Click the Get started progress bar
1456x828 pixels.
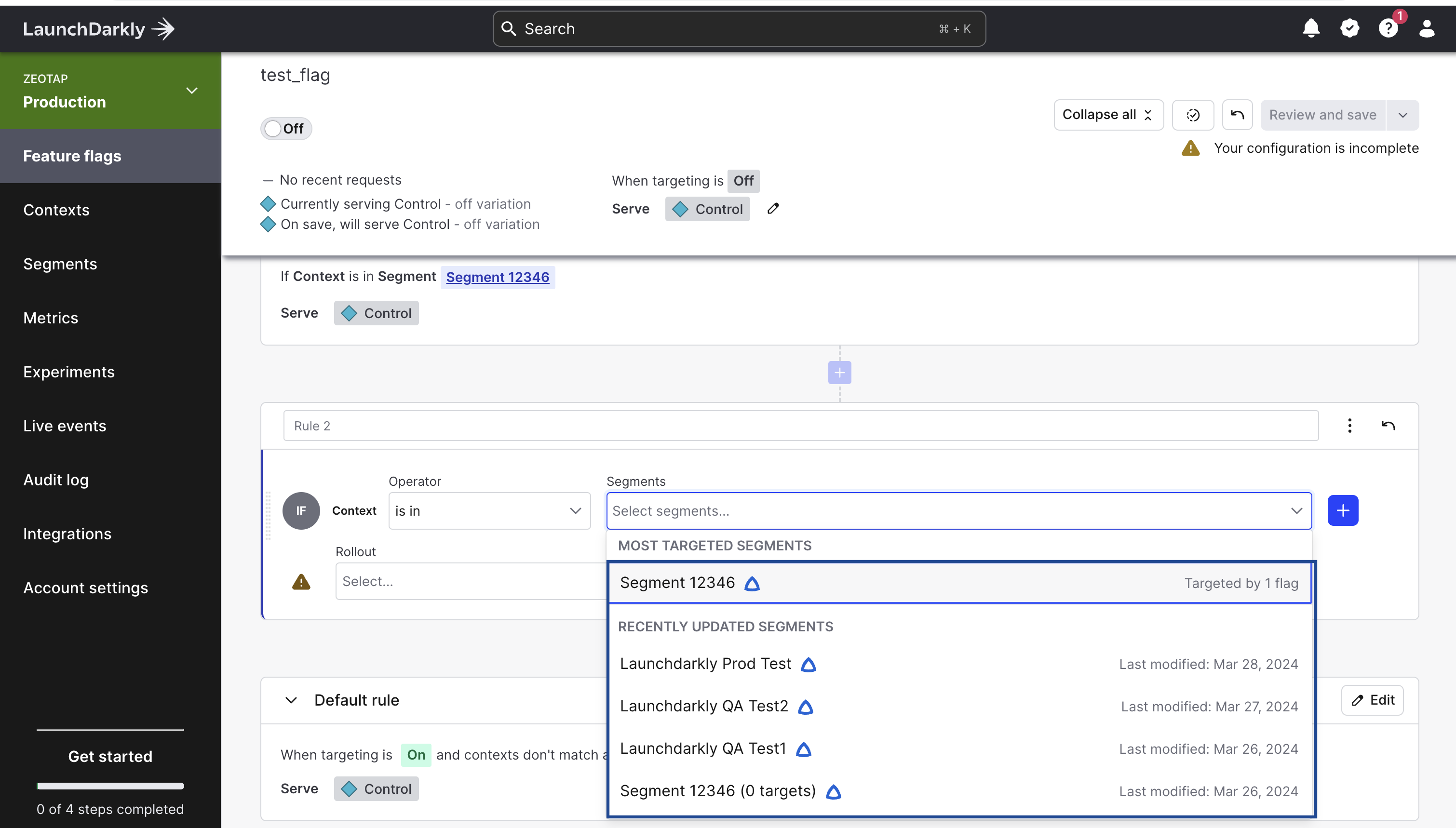coord(110,786)
